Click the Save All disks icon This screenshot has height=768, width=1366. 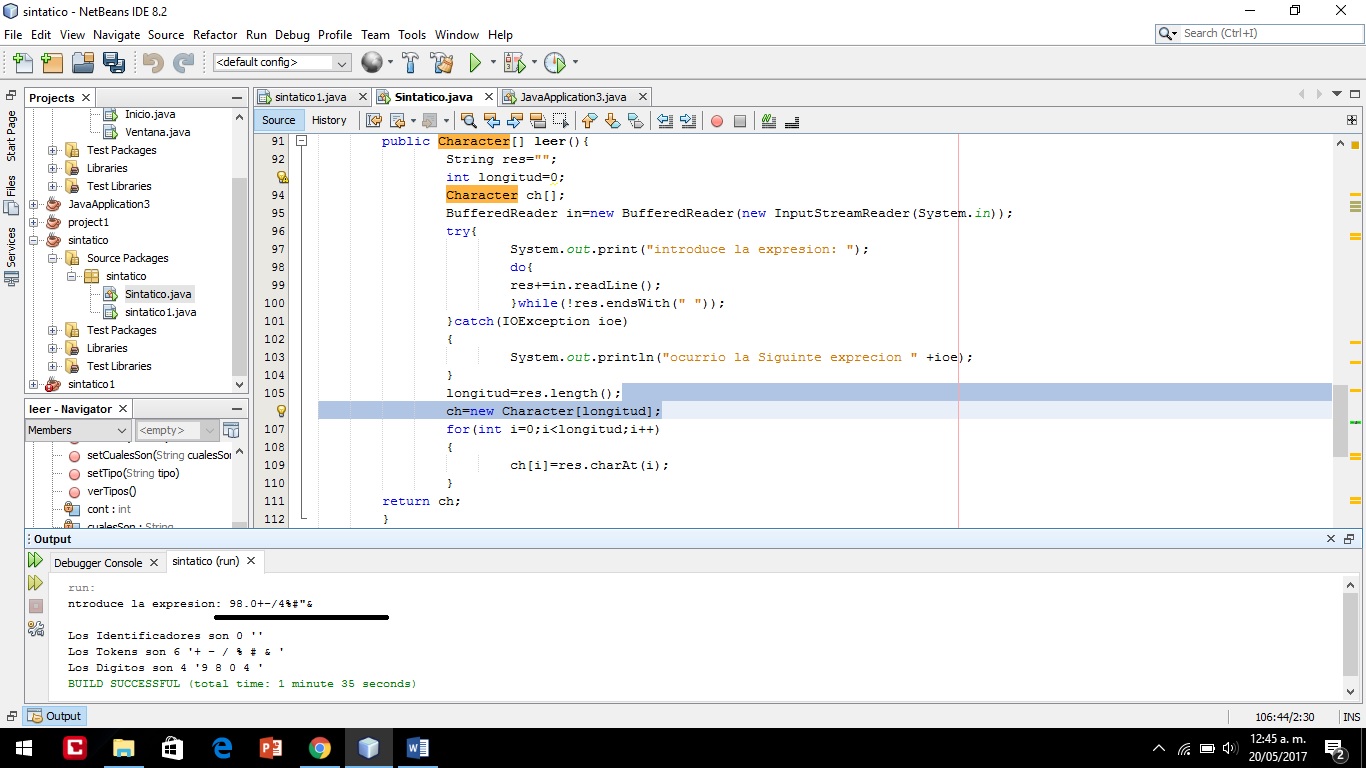tap(114, 63)
